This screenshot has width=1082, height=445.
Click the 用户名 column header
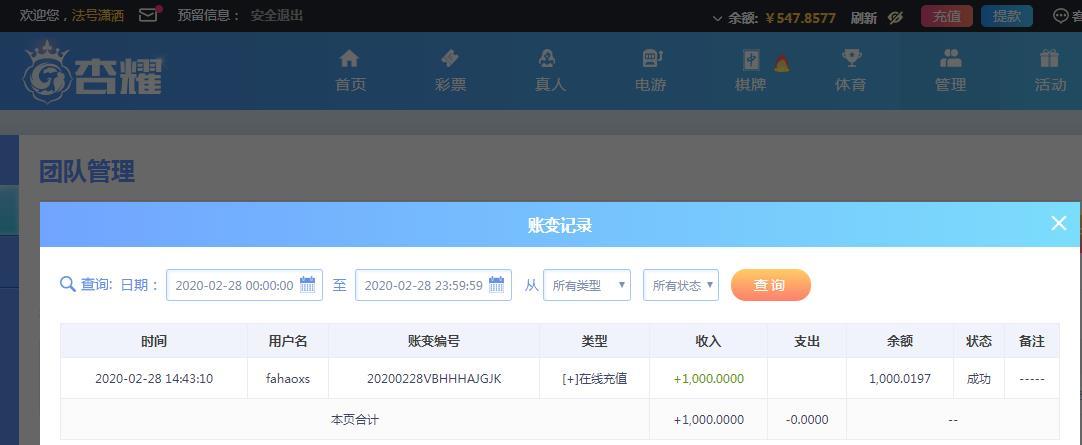[288, 341]
